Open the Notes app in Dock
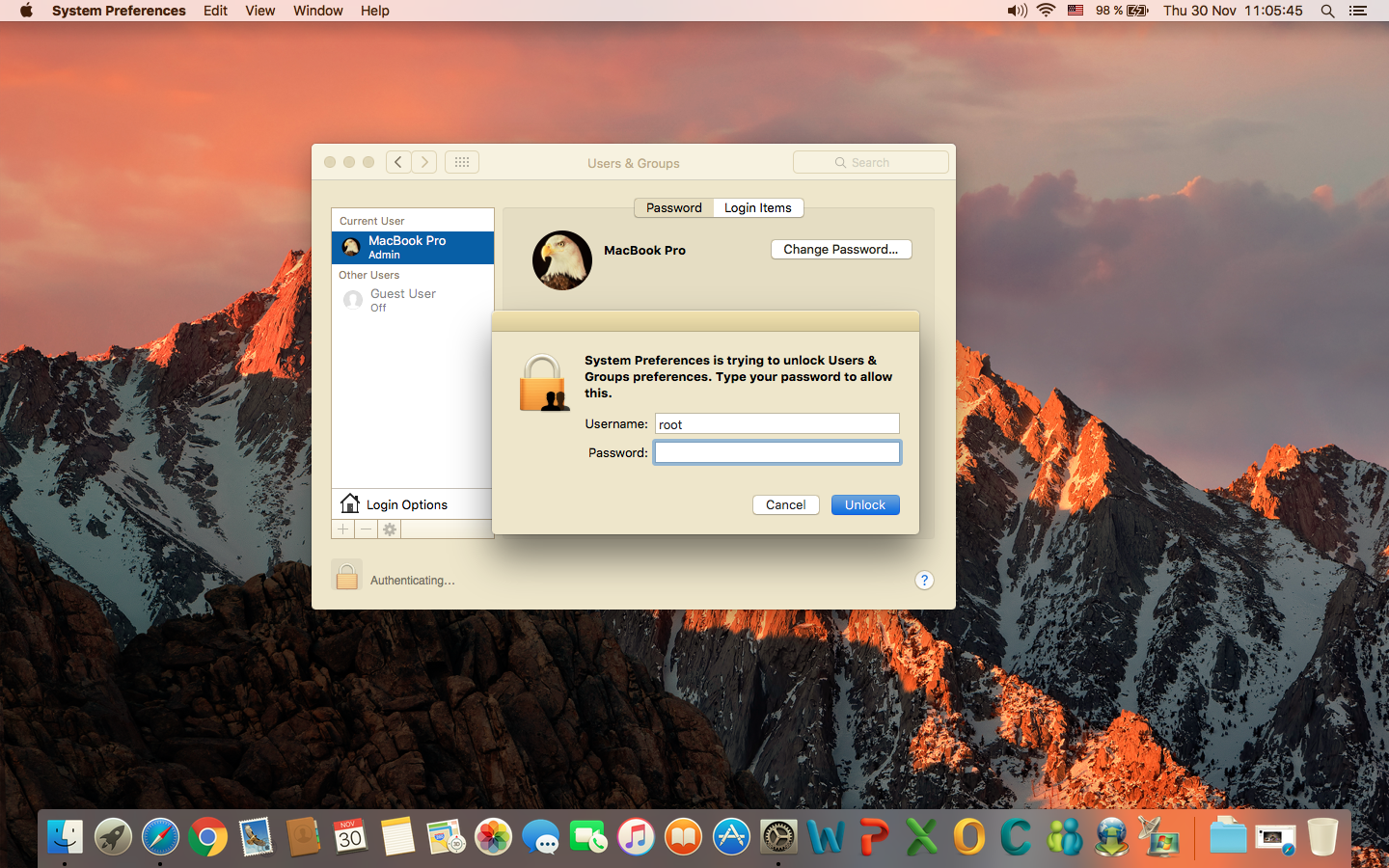This screenshot has height=868, width=1389. [x=397, y=836]
